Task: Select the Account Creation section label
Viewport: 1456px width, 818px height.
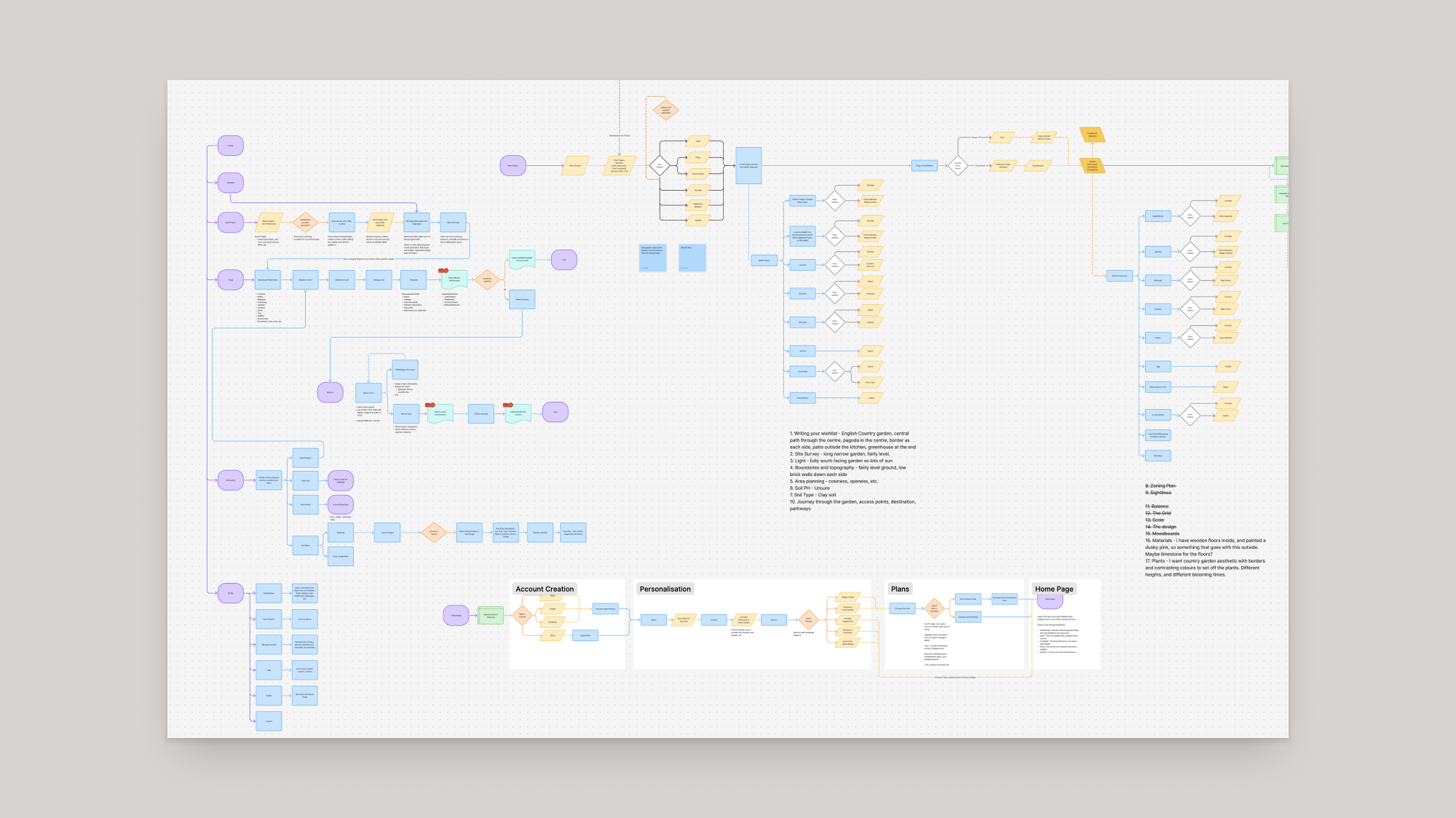Action: coord(545,589)
